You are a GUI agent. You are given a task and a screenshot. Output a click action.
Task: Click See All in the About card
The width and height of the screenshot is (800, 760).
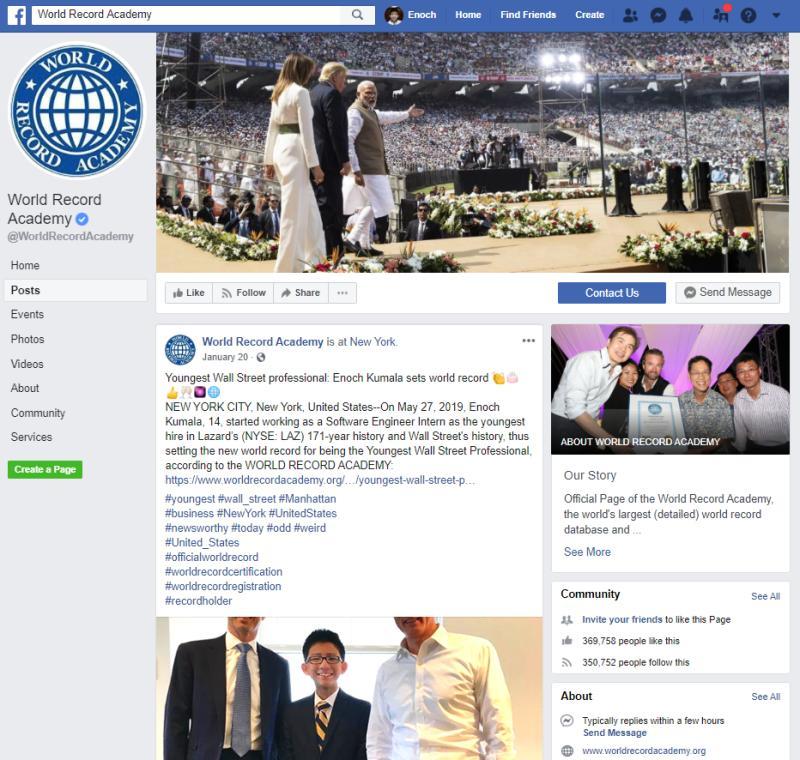click(765, 697)
